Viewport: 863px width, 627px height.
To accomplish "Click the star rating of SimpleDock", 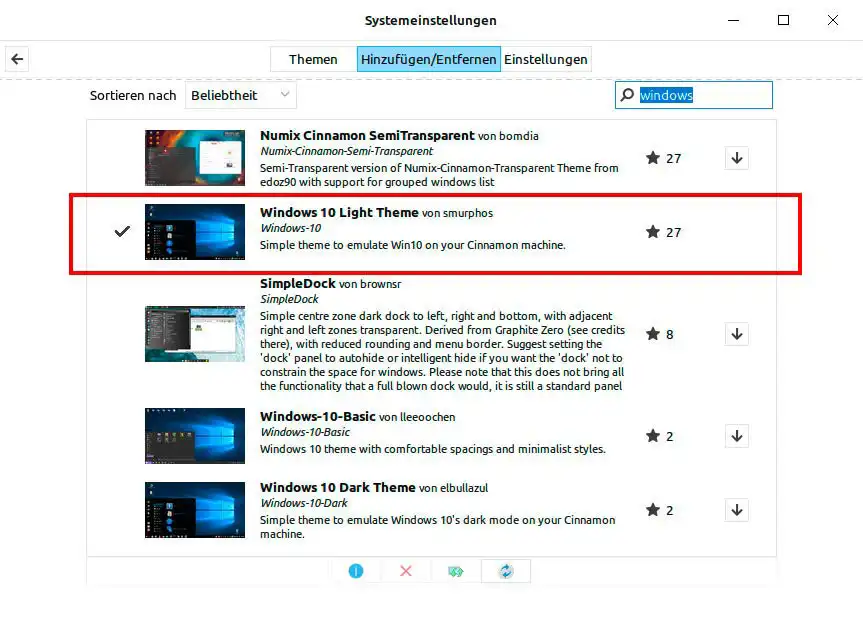I will [x=659, y=334].
